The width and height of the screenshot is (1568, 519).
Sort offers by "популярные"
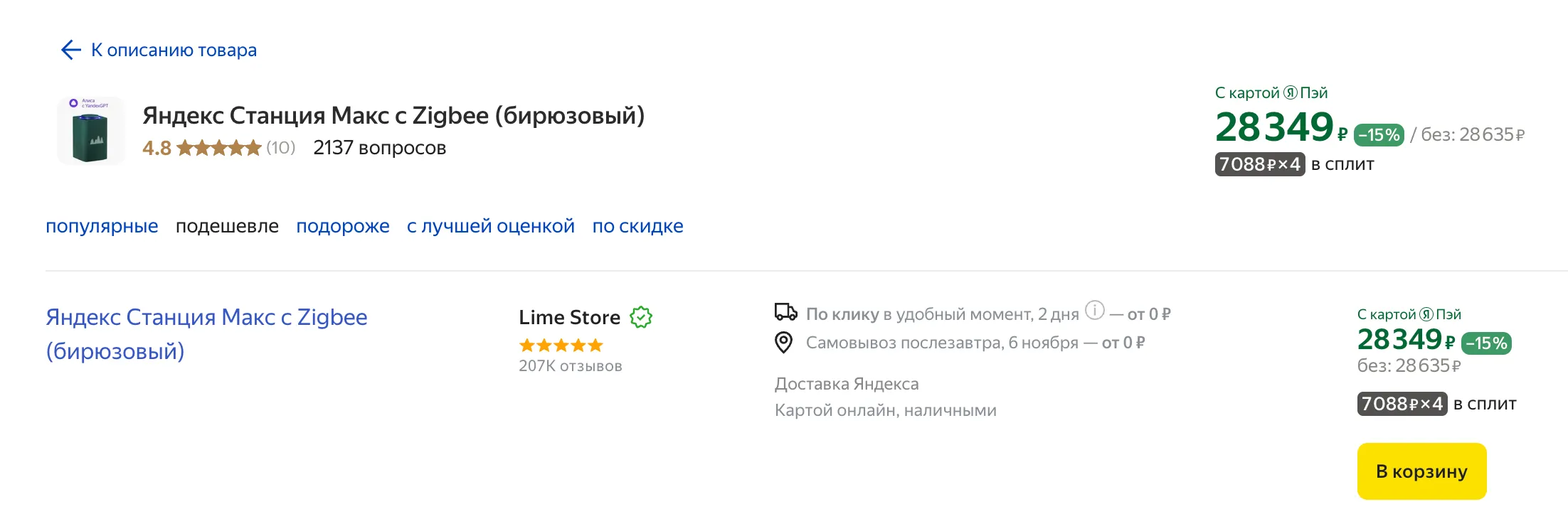(x=102, y=226)
